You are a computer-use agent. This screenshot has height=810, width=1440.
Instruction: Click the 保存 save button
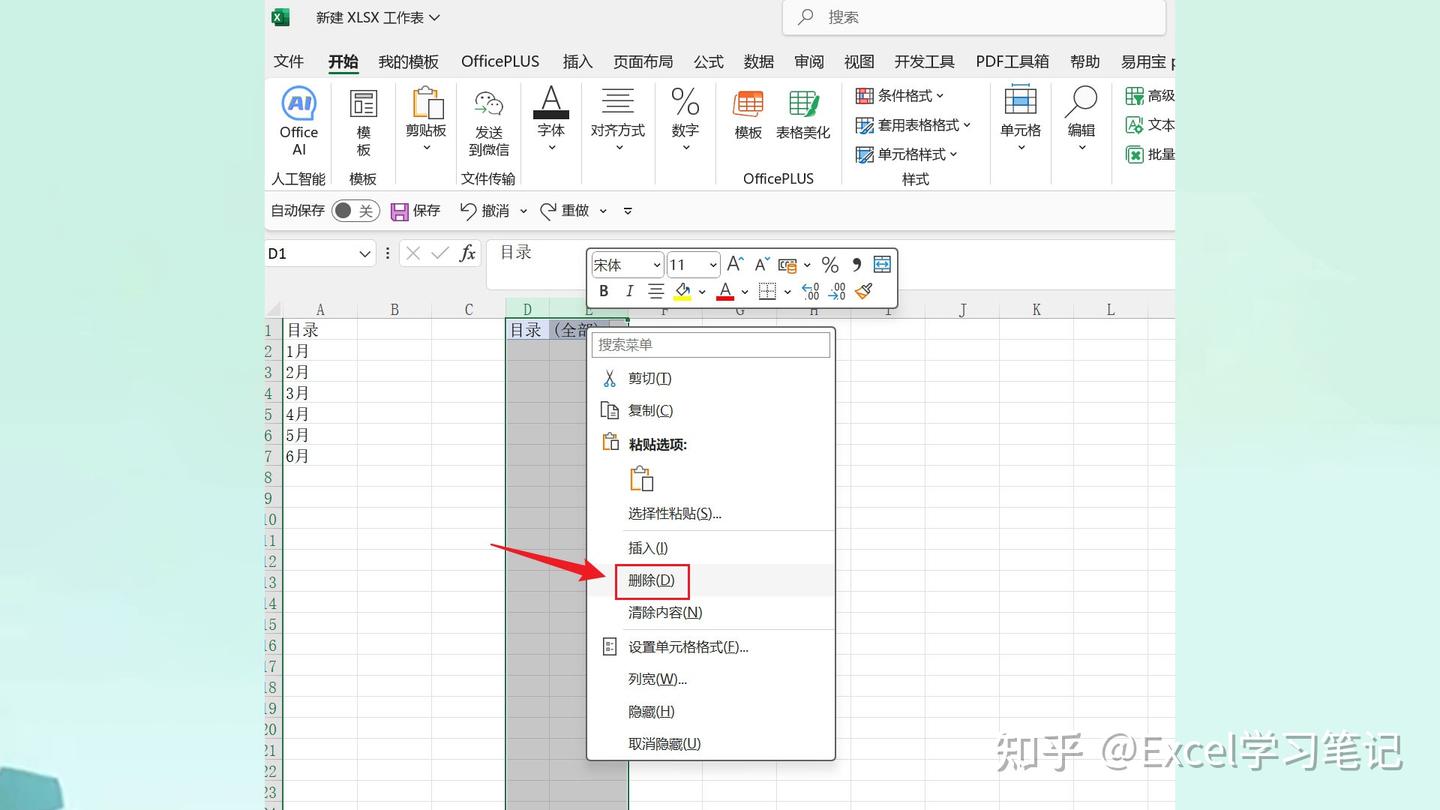click(417, 210)
